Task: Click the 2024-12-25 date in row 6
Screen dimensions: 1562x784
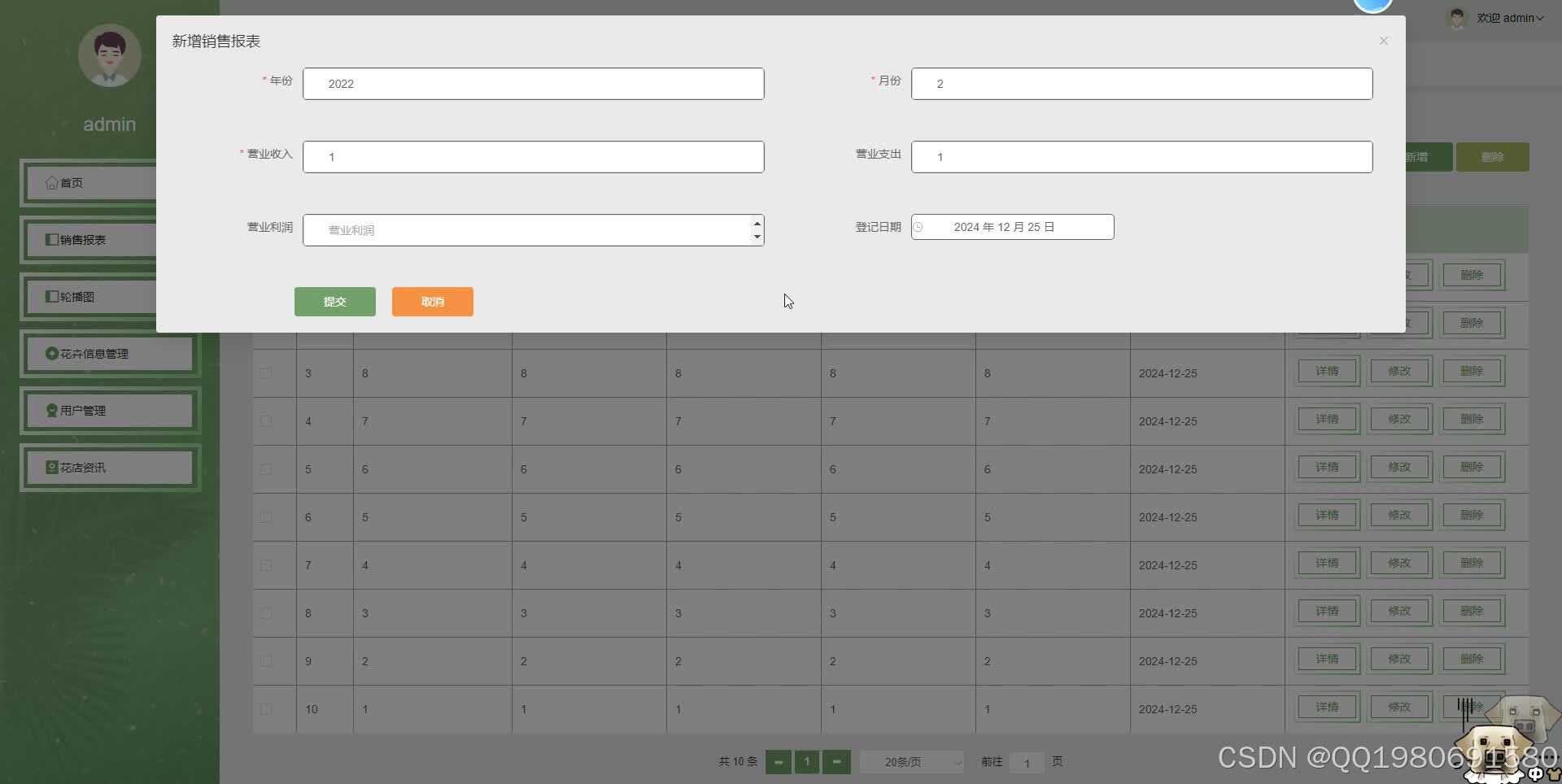Action: [1167, 517]
